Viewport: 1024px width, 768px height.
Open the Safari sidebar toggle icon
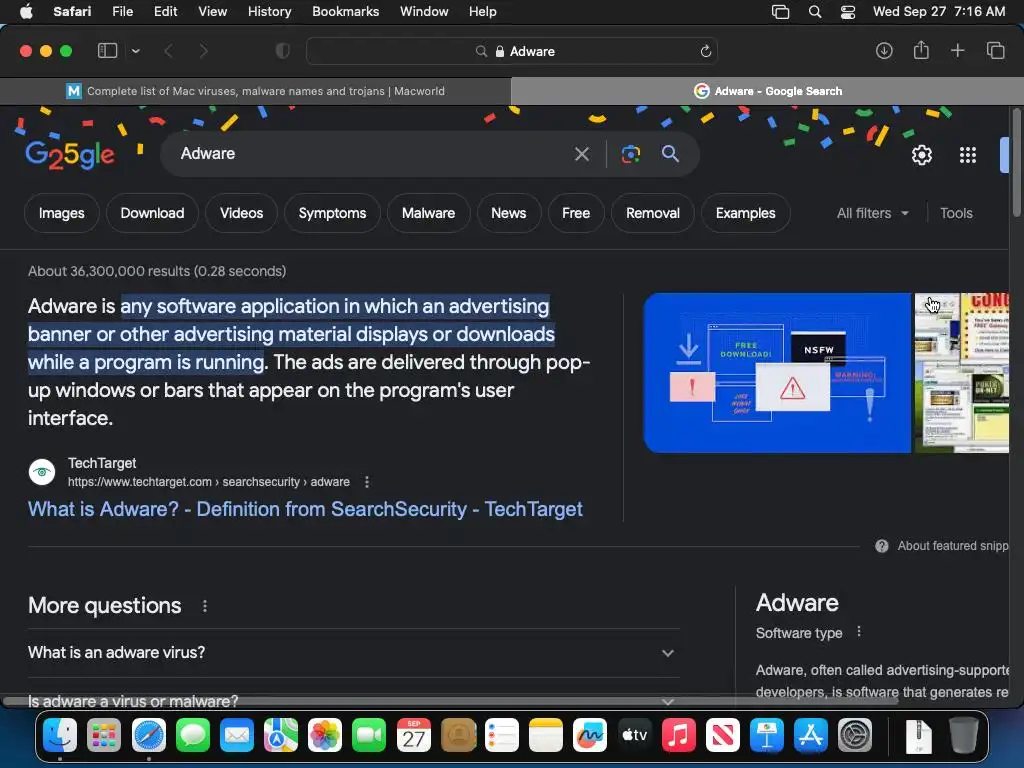[x=107, y=51]
